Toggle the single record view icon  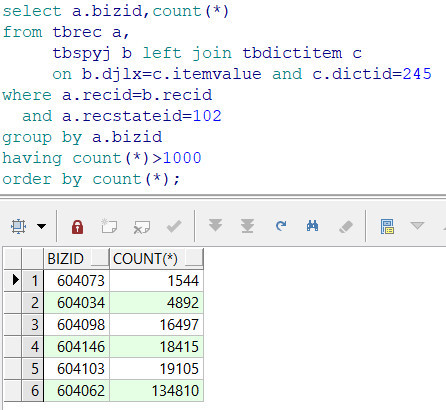coord(387,226)
